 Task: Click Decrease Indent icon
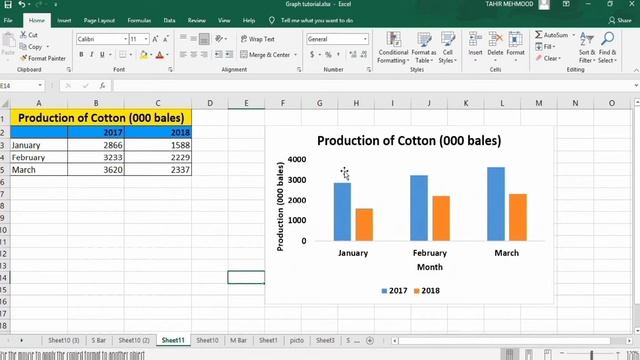click(218, 54)
